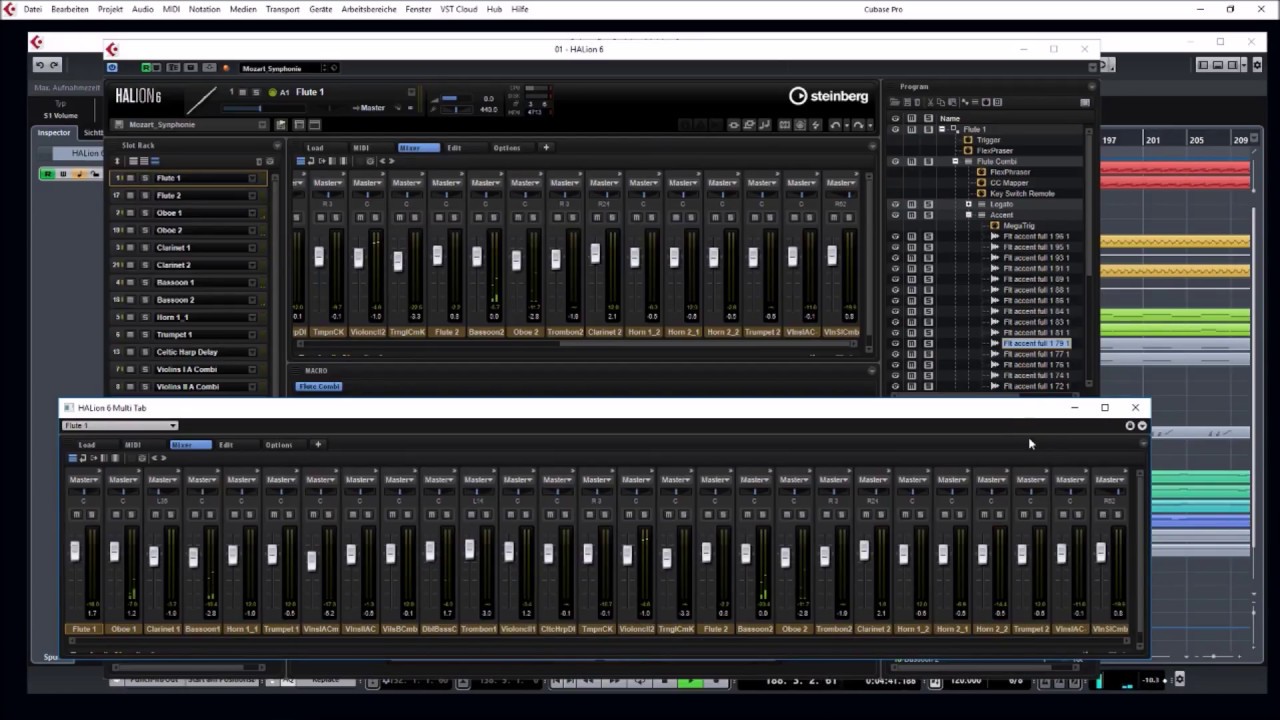The height and width of the screenshot is (720, 1280).
Task: Click the load multi icon beside Mozart_Symphonie field
Action: tap(282, 125)
